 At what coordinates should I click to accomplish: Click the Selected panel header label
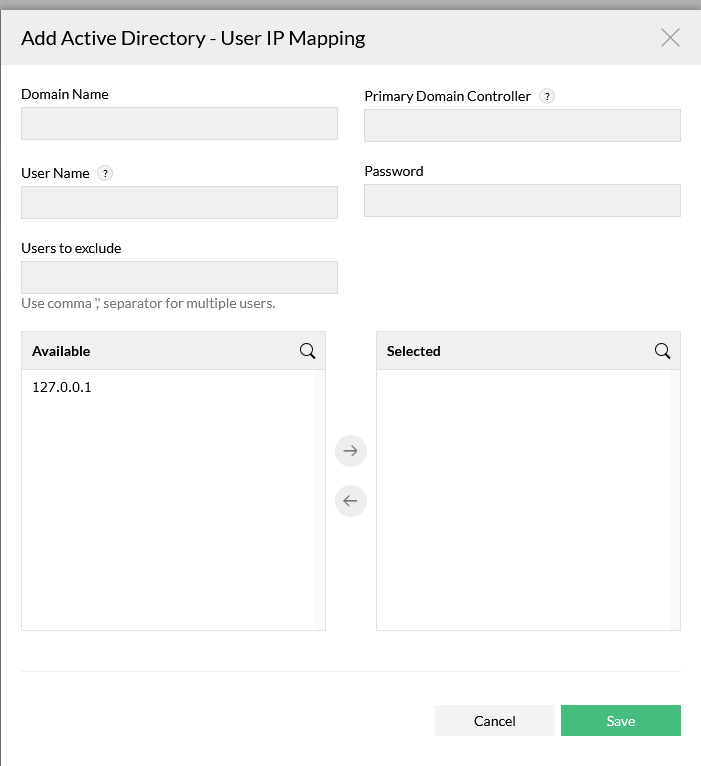413,351
